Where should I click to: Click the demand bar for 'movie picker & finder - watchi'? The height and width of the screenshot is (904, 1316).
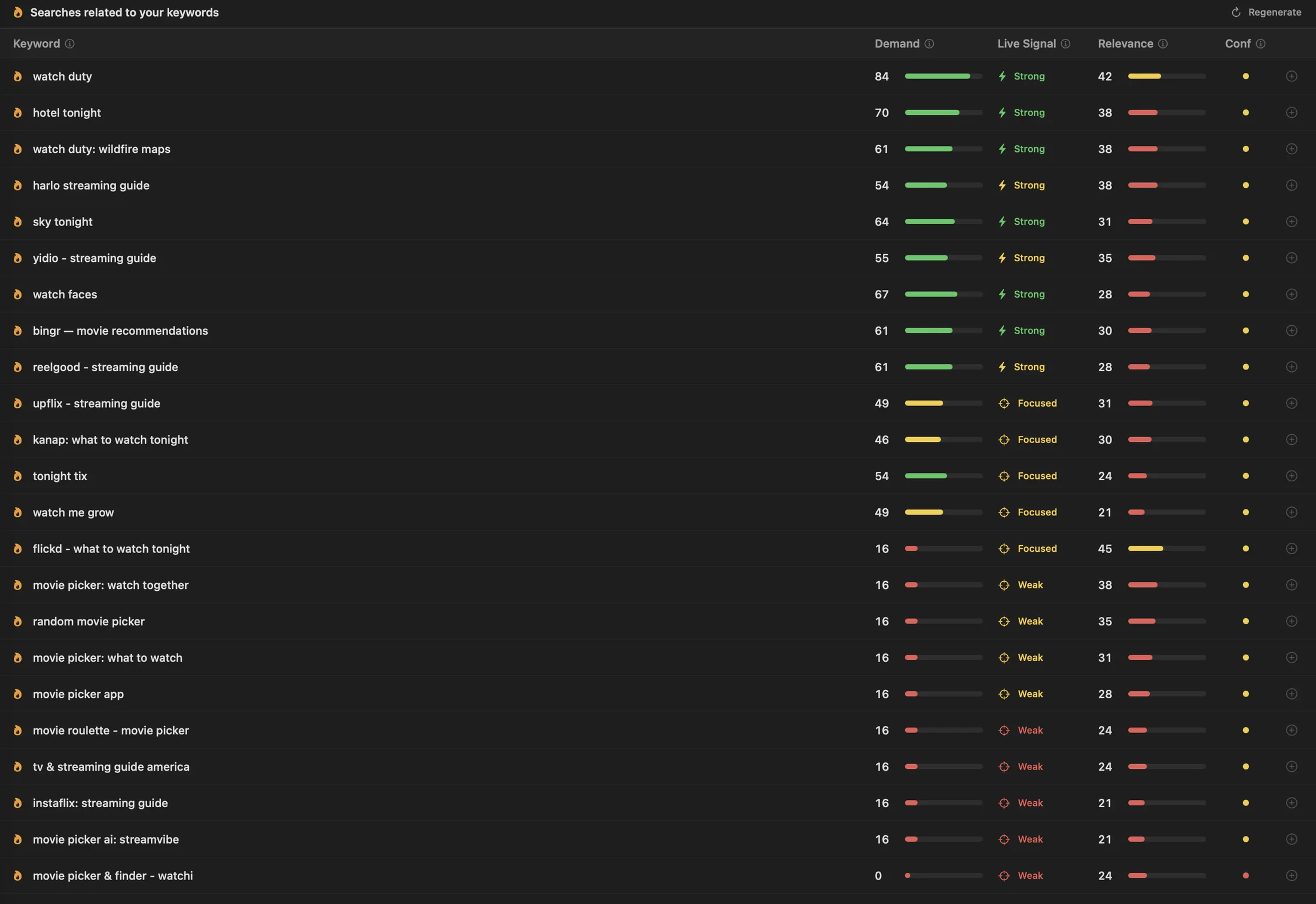click(943, 875)
